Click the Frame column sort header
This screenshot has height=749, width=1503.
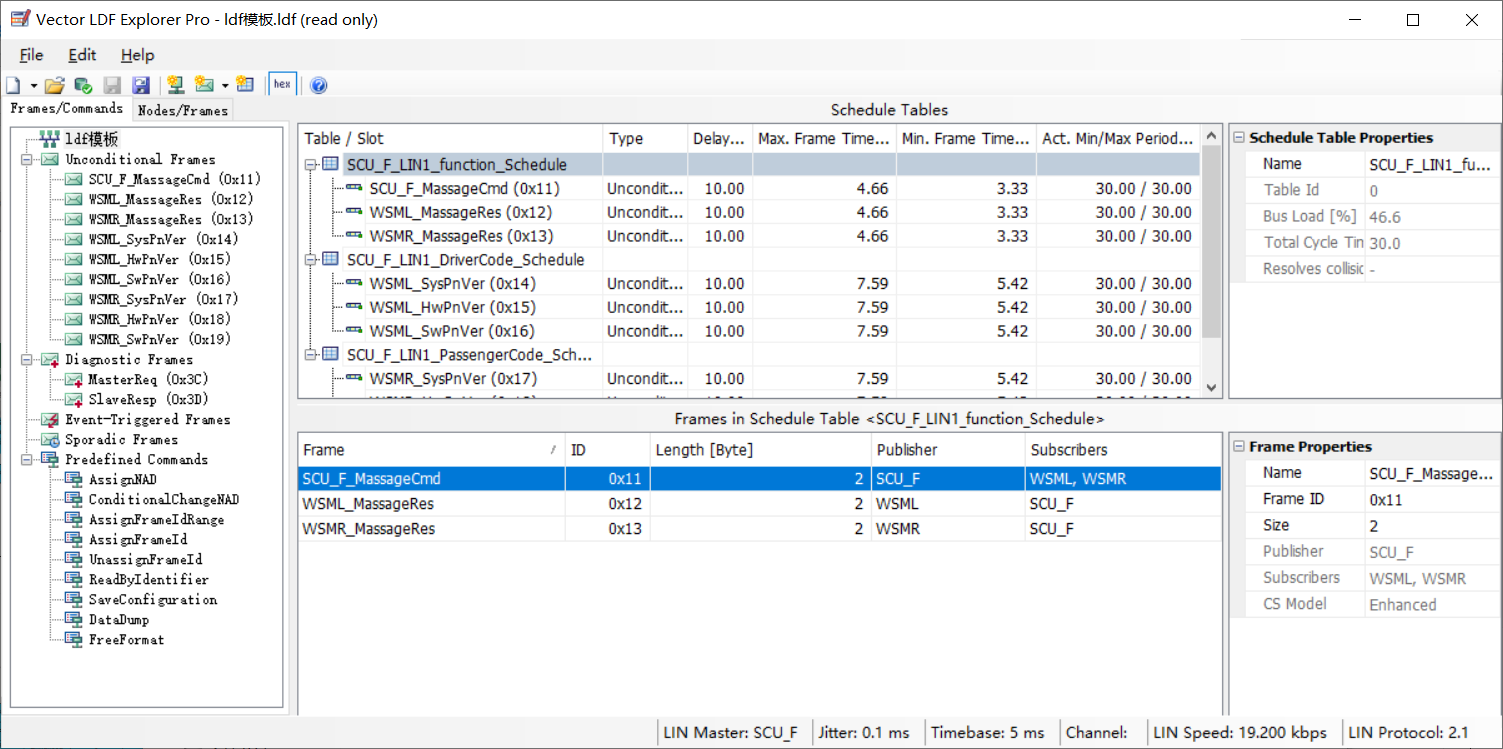click(420, 449)
